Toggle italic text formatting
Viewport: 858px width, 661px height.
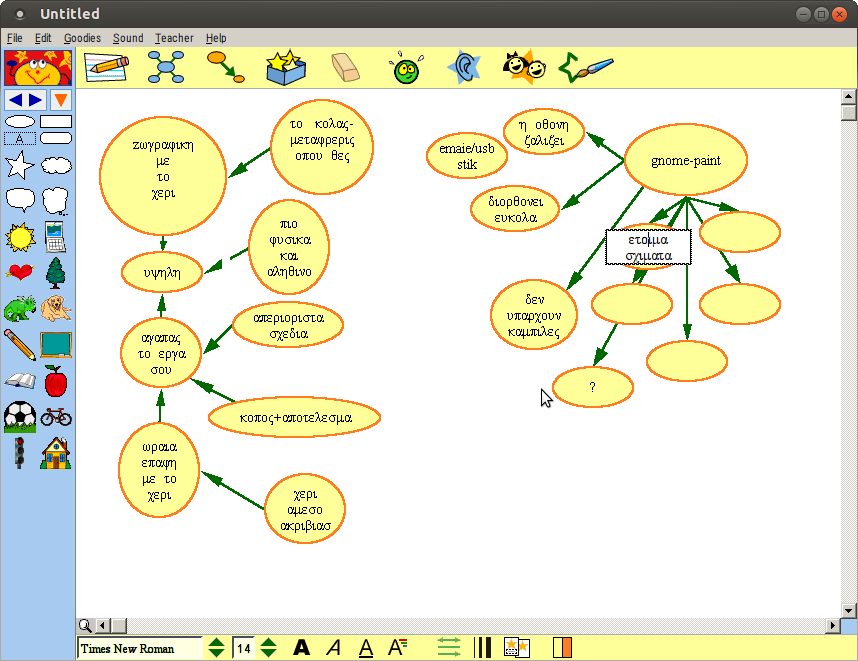(x=333, y=648)
